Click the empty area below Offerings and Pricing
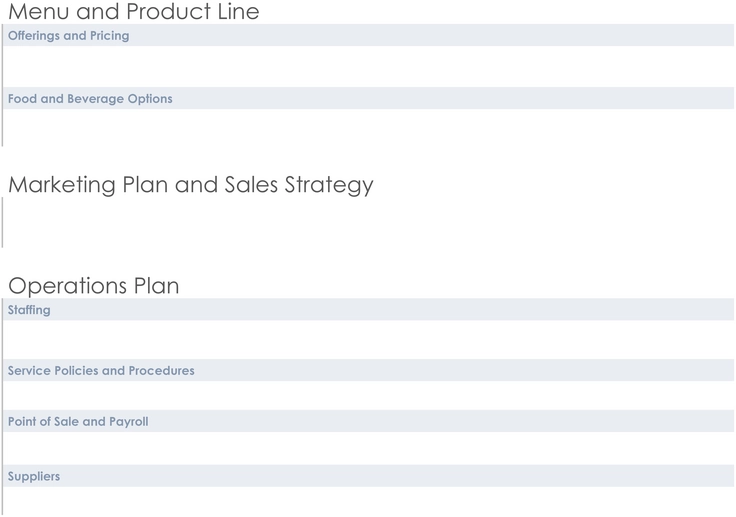Image resolution: width=736 pixels, height=517 pixels. 368,66
